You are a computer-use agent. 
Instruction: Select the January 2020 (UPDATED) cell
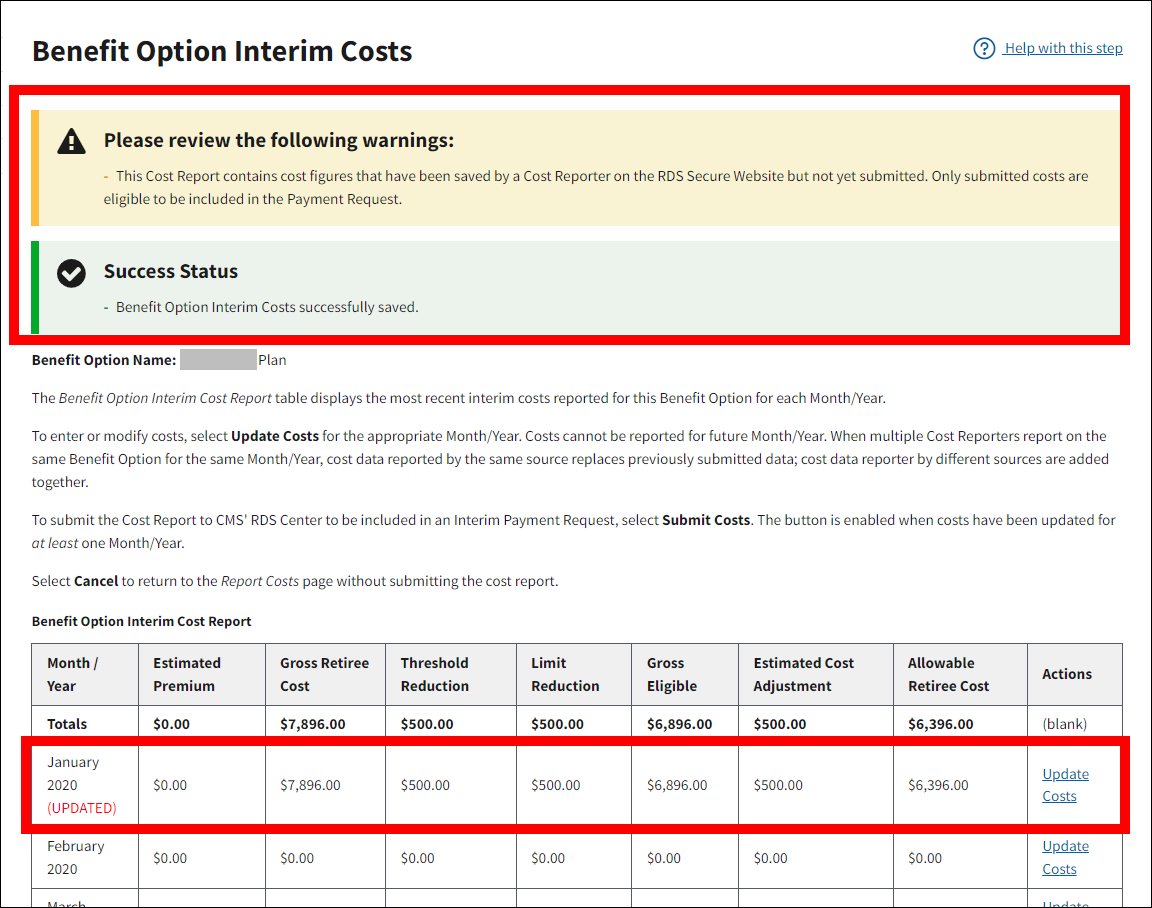pos(81,785)
